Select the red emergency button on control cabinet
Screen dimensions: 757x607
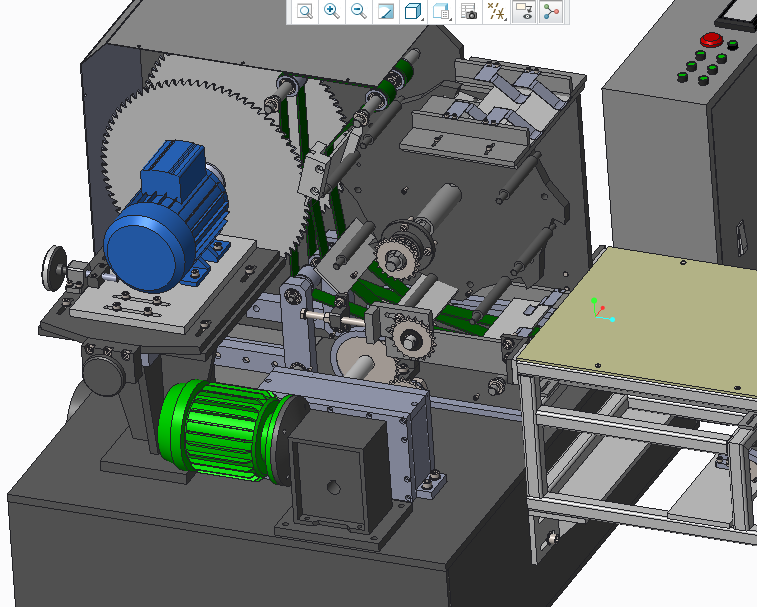[711, 40]
